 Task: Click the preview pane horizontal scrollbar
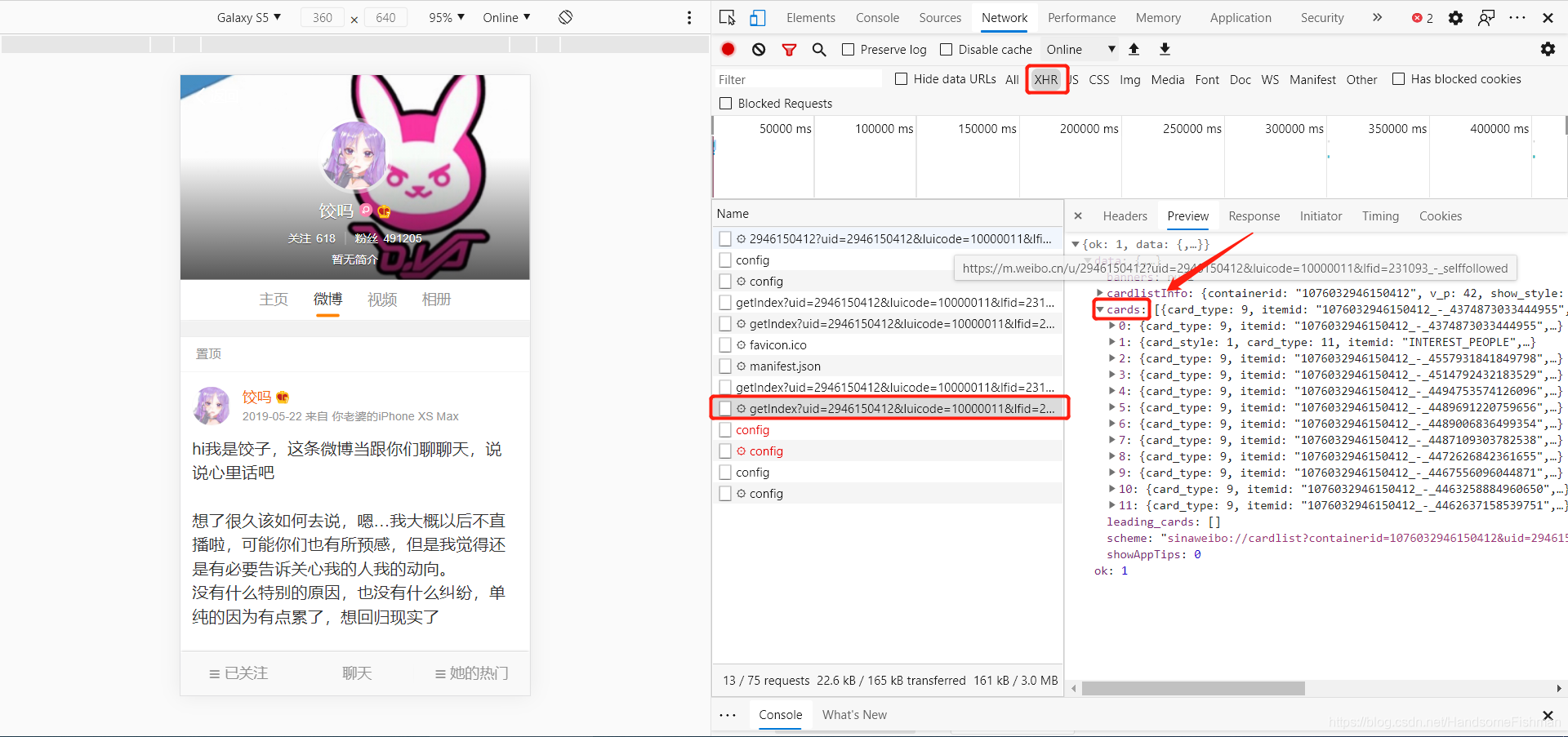[1193, 689]
